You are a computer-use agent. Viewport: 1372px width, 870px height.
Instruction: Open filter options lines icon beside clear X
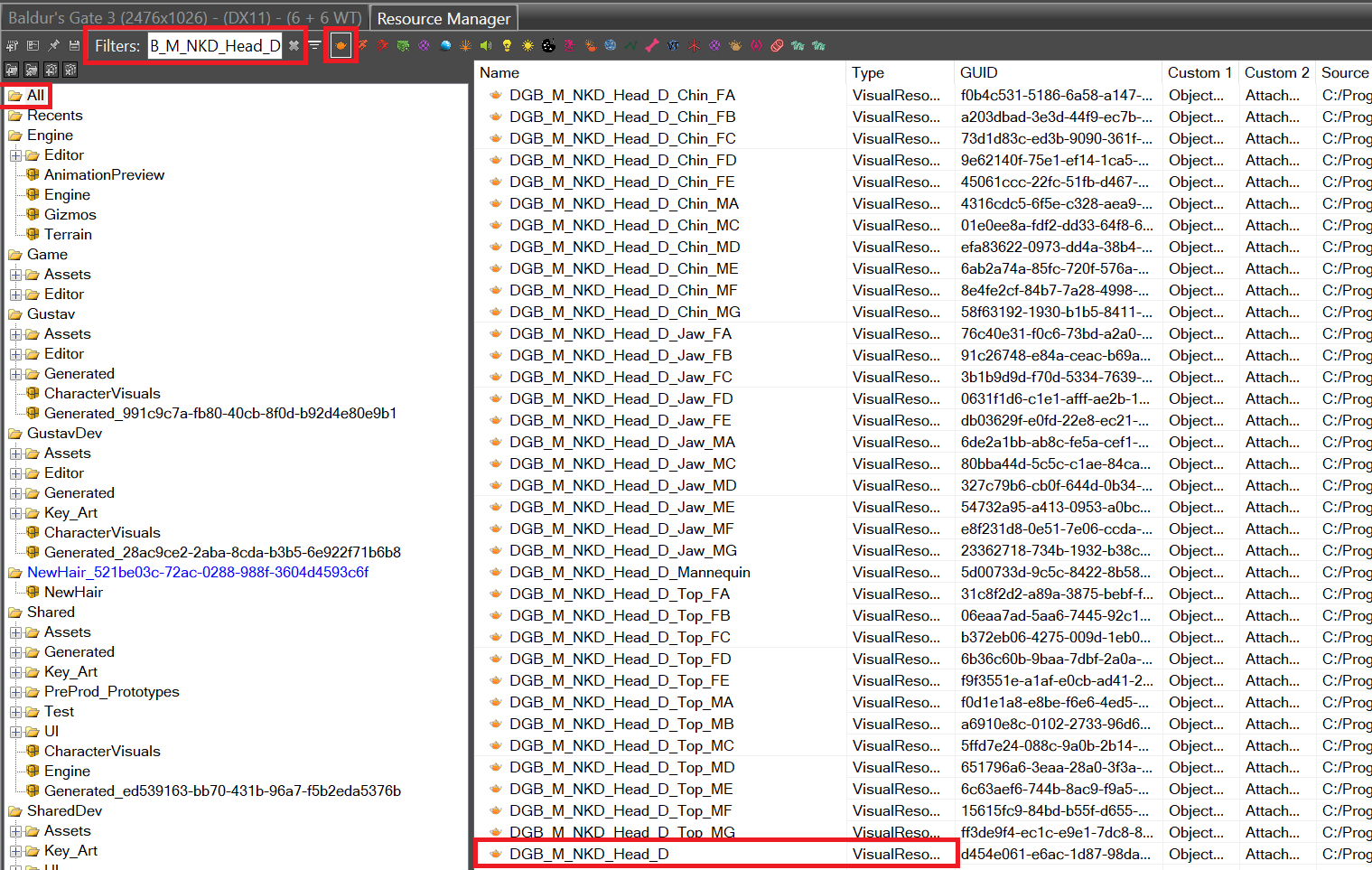[314, 45]
